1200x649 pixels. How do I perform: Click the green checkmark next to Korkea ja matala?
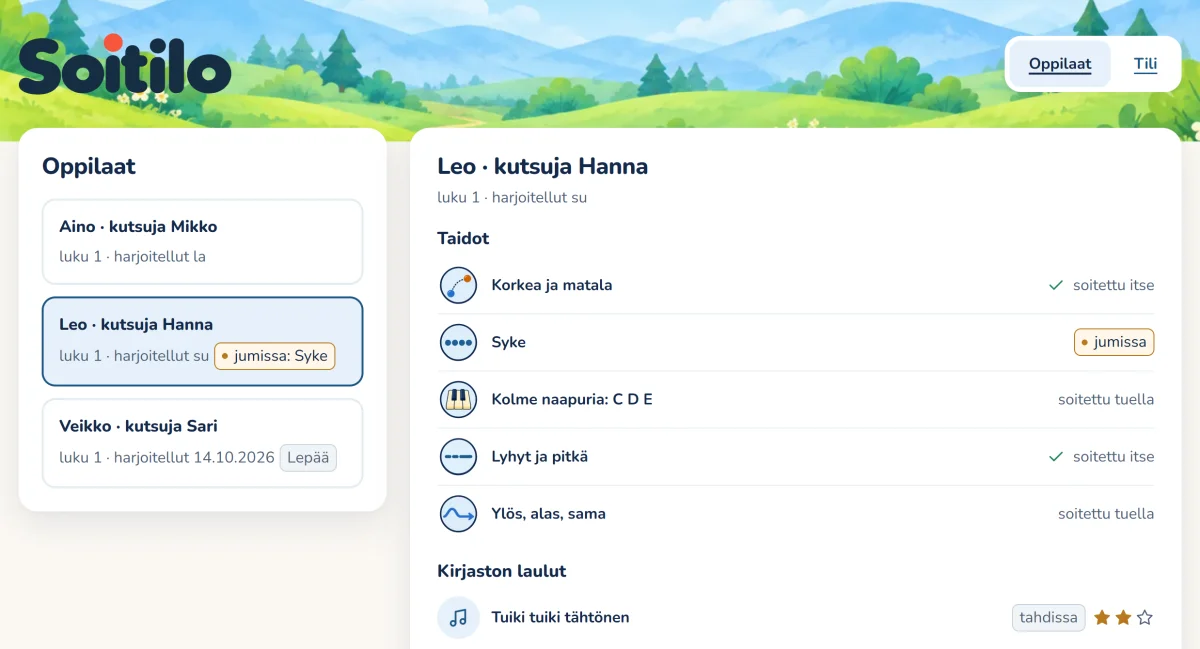pos(1055,285)
